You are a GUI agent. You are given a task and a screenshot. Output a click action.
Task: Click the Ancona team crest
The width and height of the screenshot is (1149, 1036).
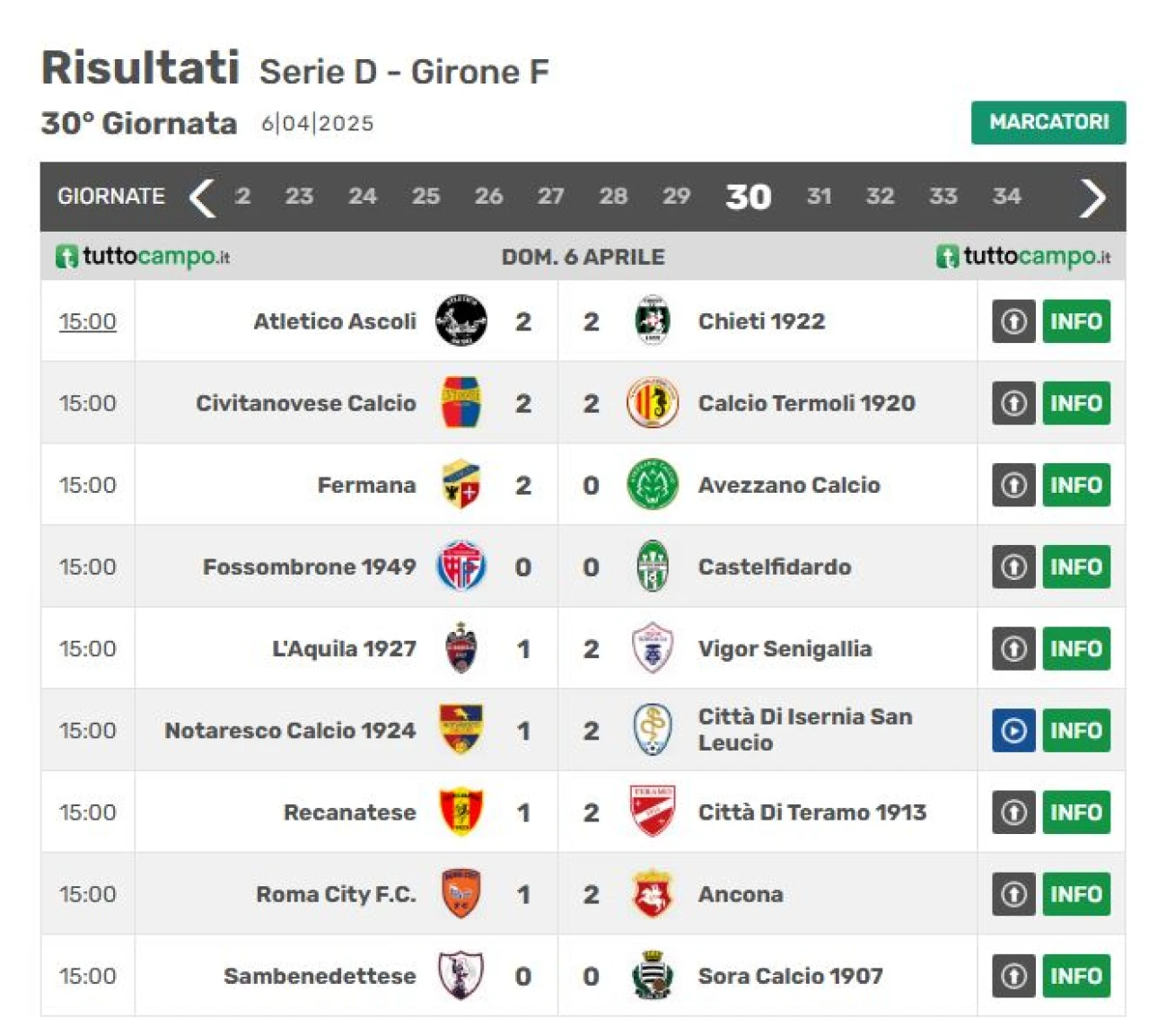tap(652, 894)
